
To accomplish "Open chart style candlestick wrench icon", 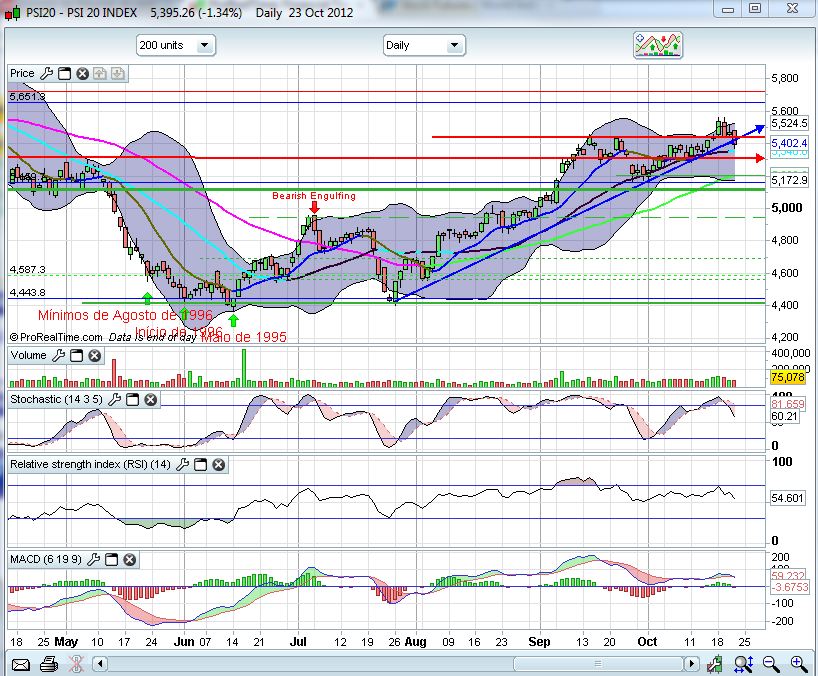I will [715, 664].
